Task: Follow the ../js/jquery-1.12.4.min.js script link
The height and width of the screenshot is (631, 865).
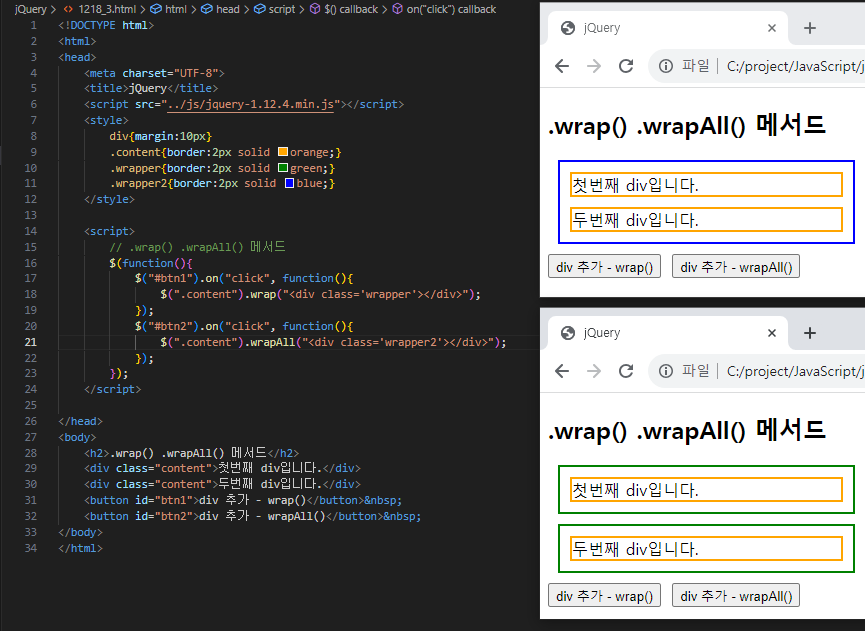Action: [251, 104]
